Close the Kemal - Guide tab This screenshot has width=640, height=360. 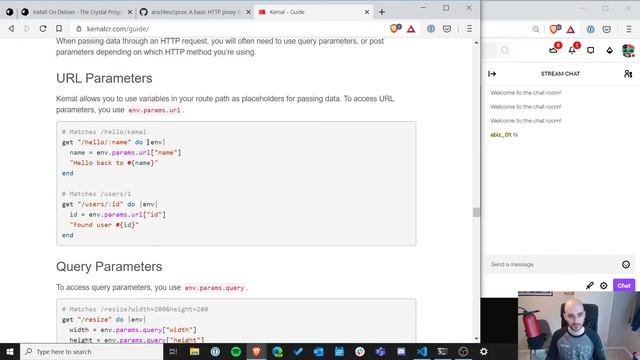tap(367, 12)
